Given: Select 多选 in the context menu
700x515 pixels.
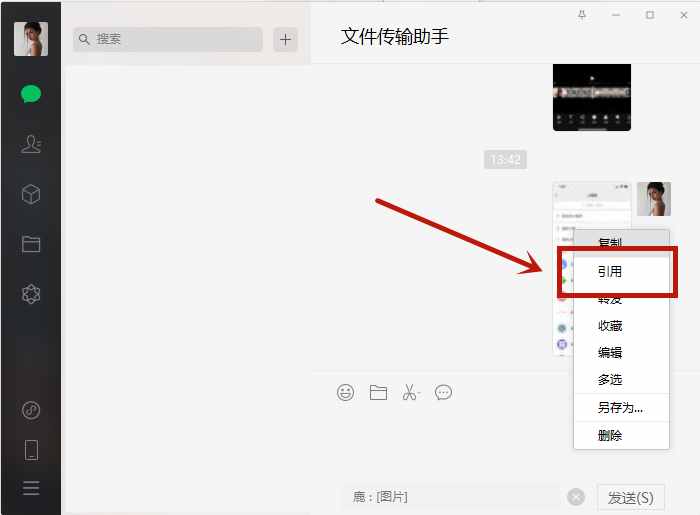Looking at the screenshot, I should click(x=621, y=380).
